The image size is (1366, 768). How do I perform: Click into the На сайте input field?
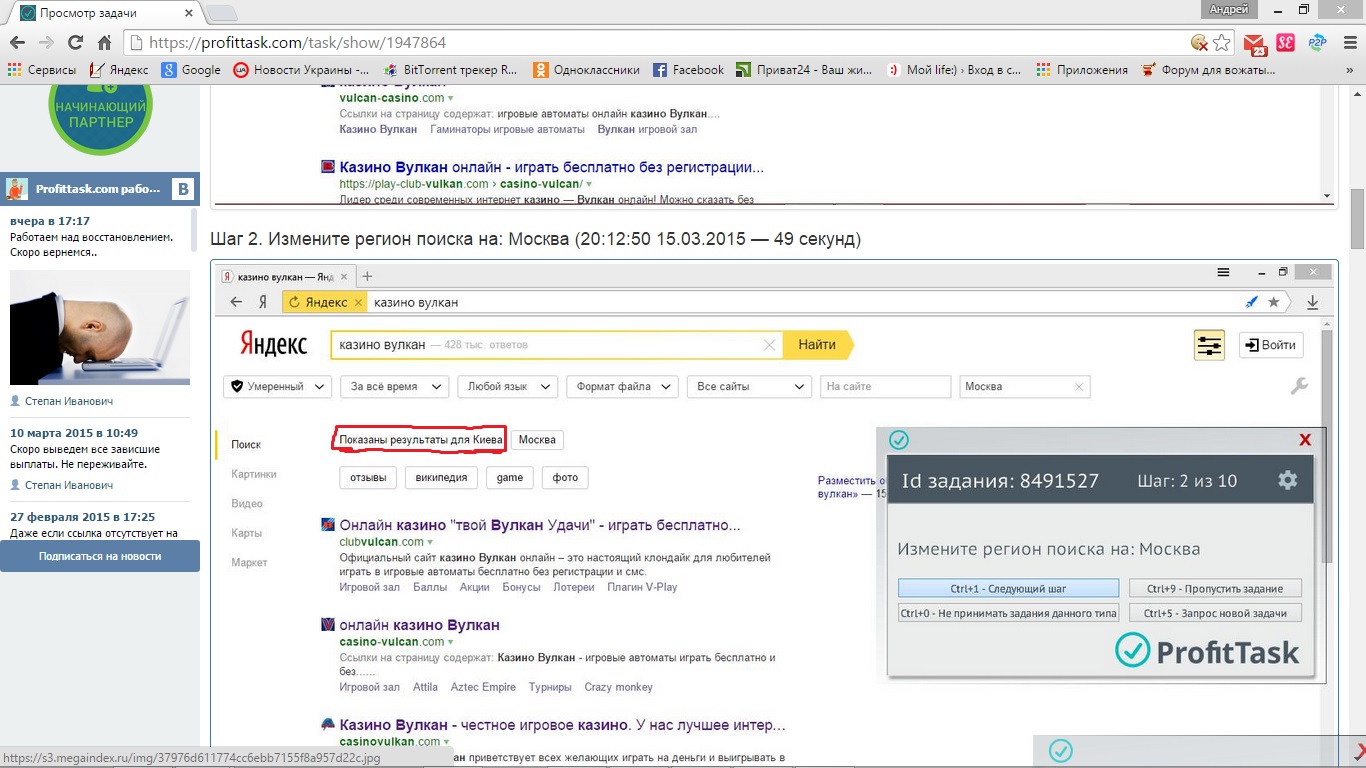(885, 387)
